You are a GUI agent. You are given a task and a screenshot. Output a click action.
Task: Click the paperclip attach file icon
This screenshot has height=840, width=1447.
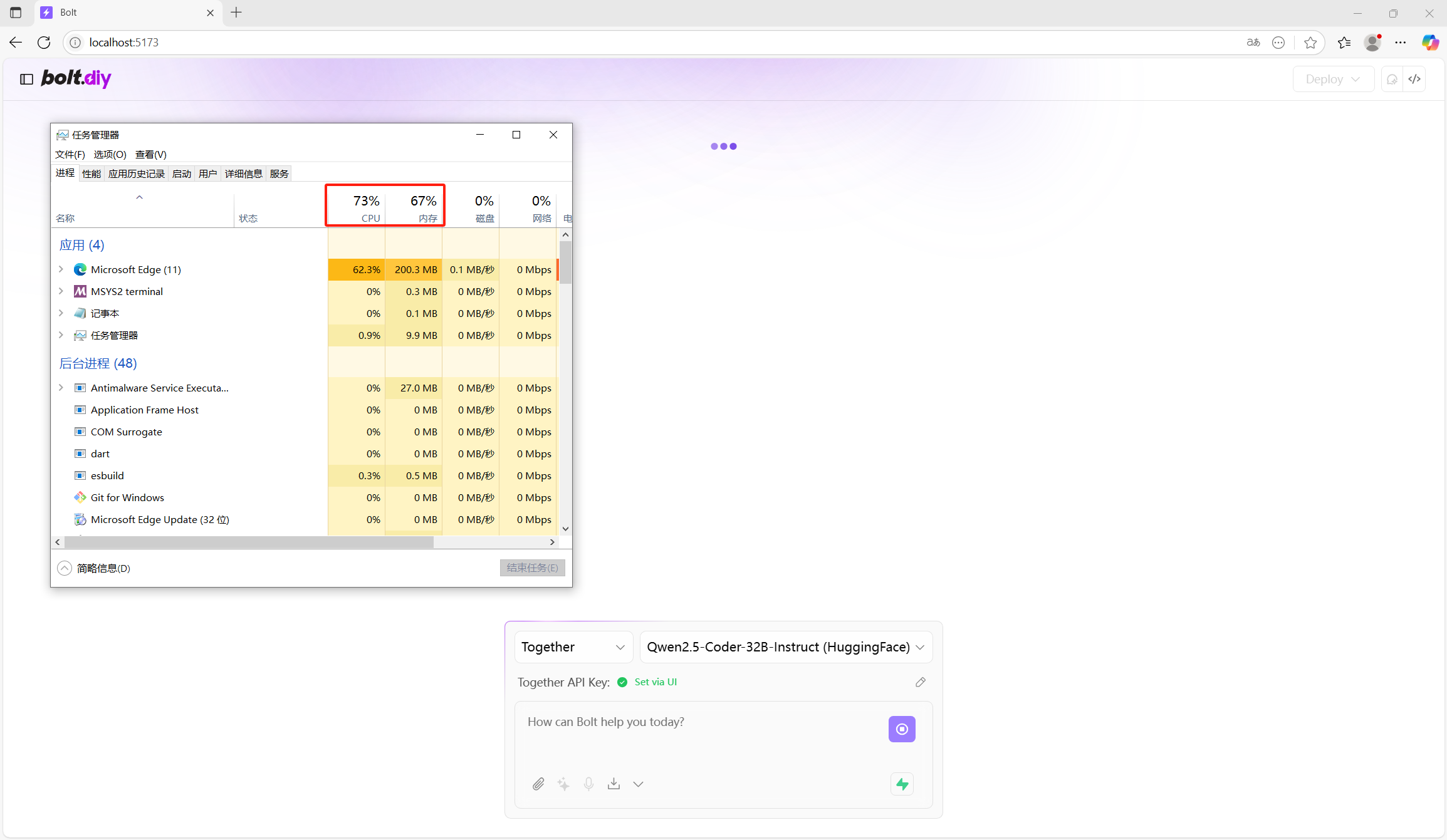[x=538, y=784]
